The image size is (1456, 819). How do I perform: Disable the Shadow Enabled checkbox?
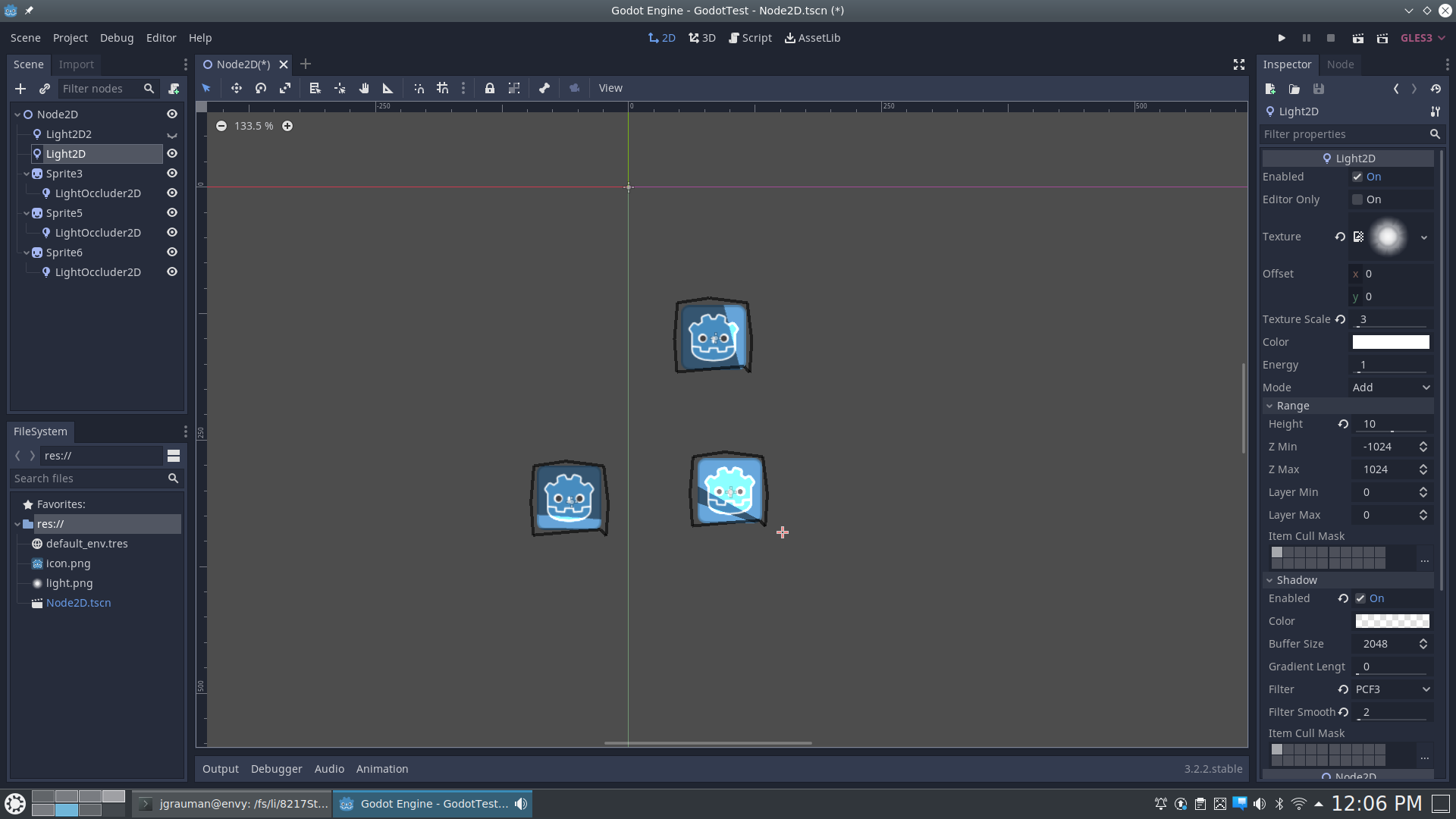[1359, 598]
